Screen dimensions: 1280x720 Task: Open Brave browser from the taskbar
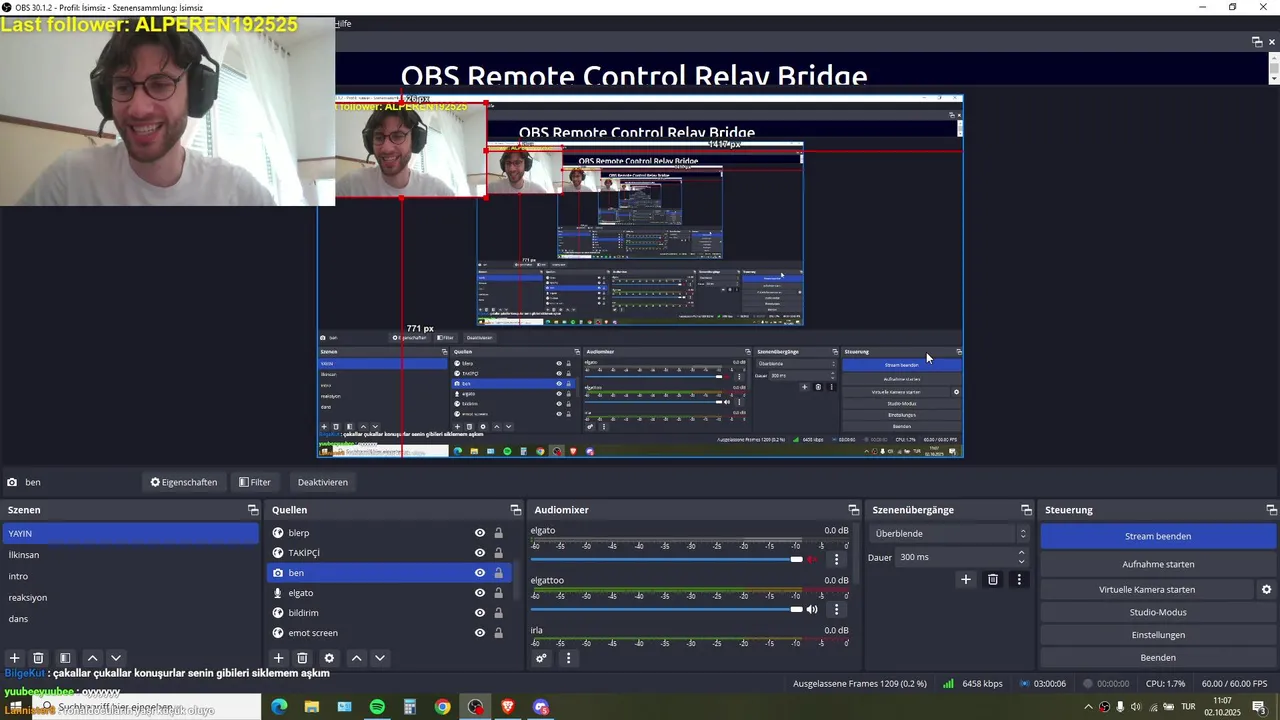(x=508, y=707)
